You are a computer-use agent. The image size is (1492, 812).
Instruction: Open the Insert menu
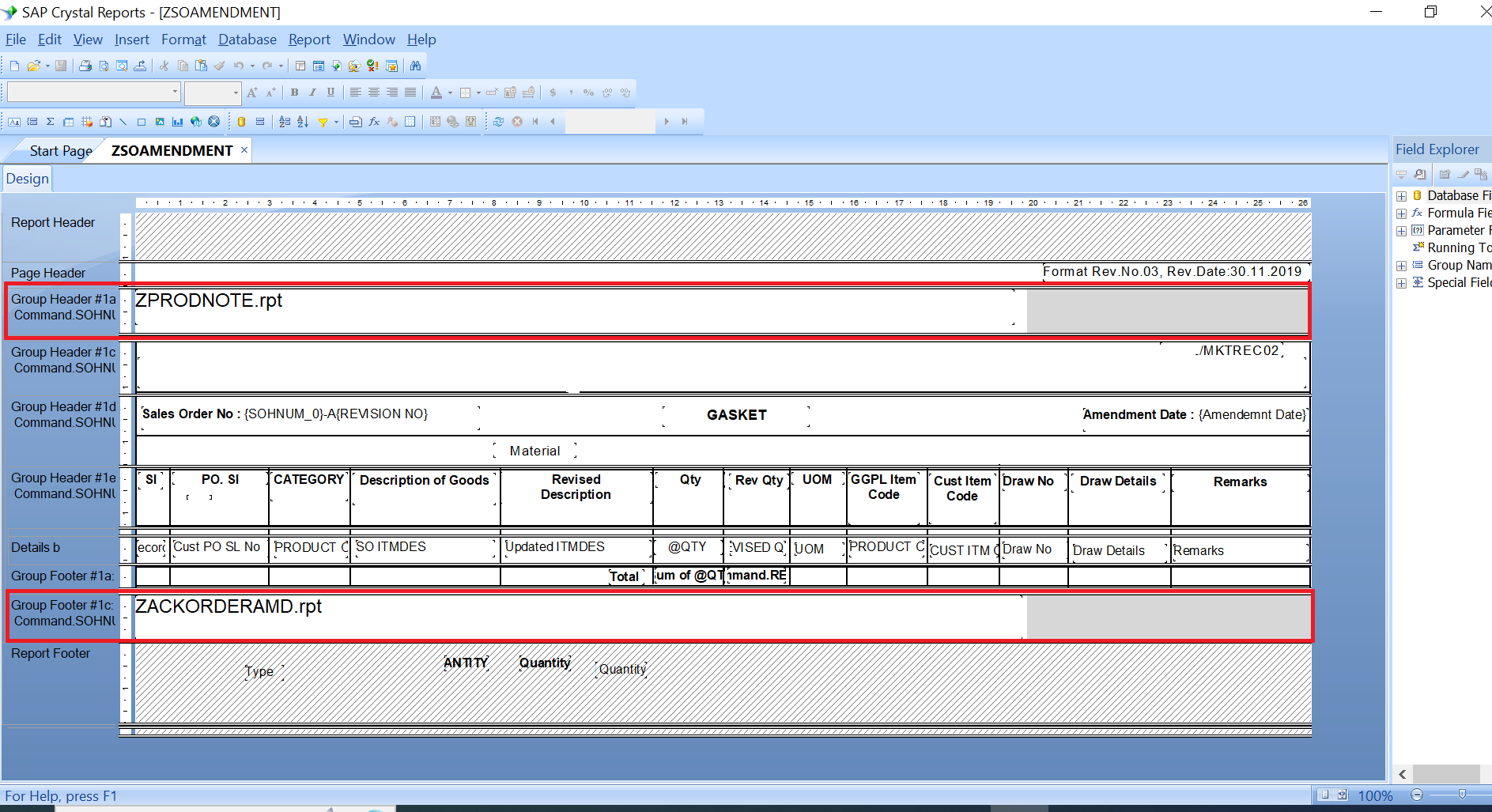[x=131, y=40]
